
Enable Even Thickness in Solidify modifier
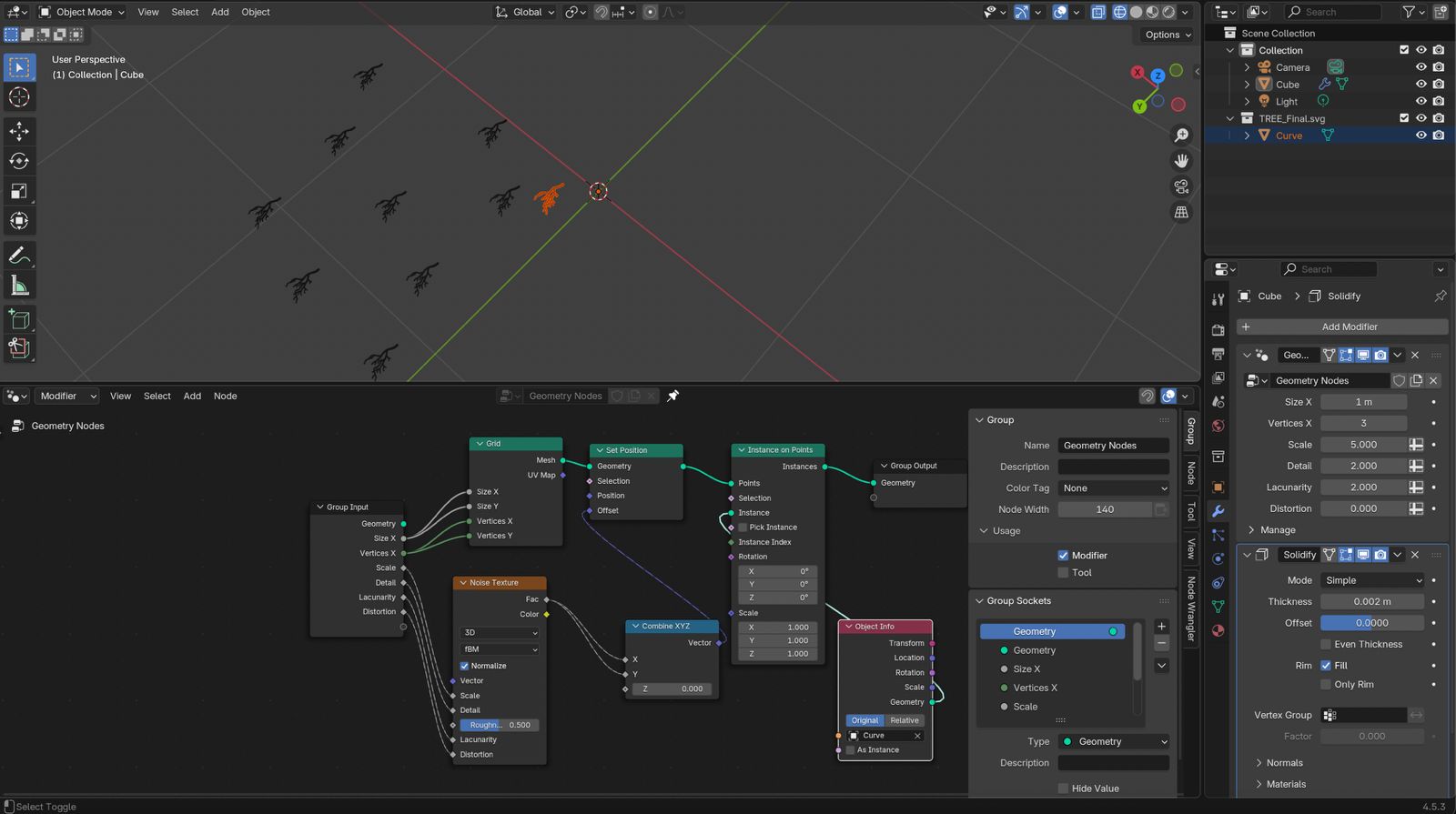tap(1326, 644)
